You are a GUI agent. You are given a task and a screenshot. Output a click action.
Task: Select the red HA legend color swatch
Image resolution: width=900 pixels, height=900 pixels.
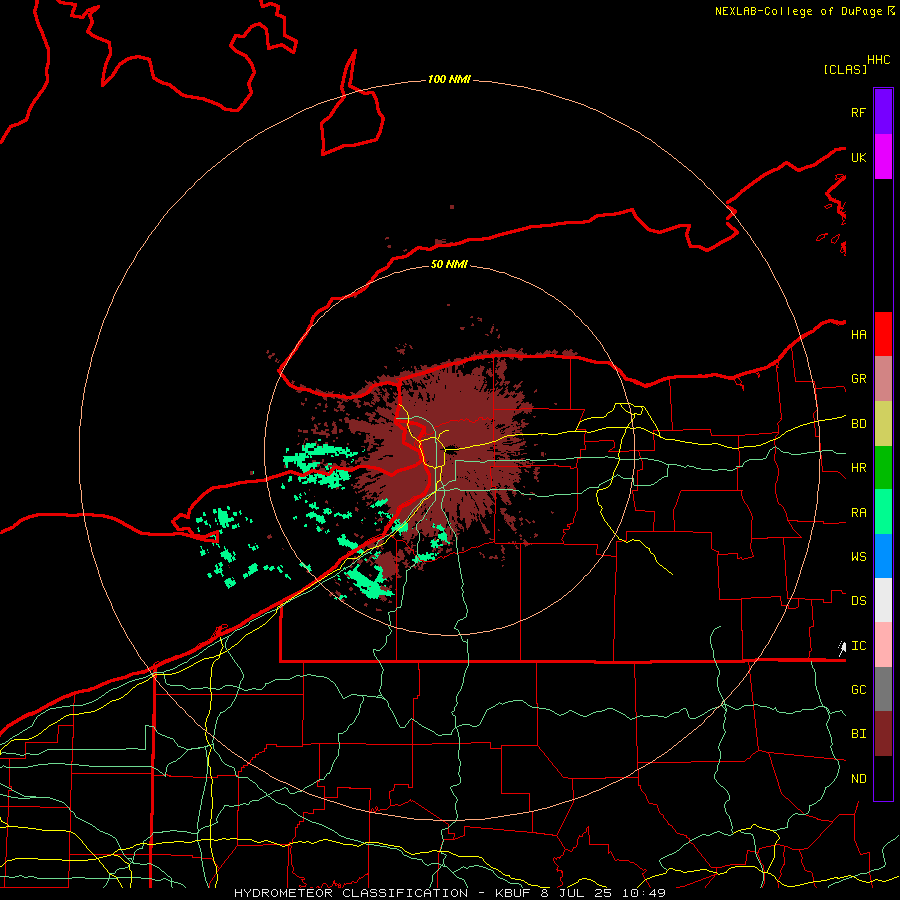click(x=883, y=334)
